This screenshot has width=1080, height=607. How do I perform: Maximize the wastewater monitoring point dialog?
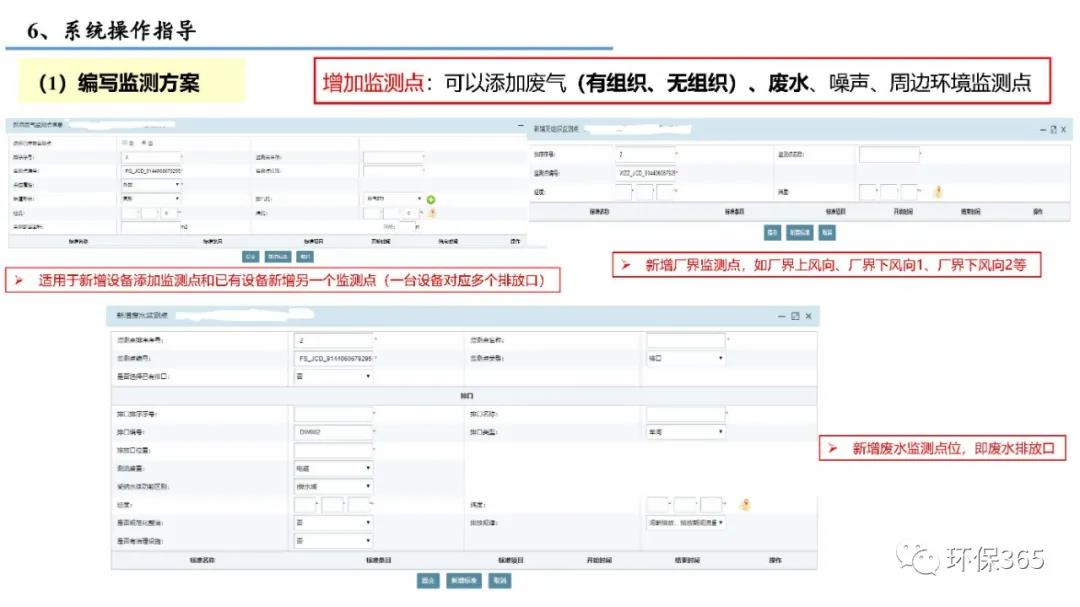[x=794, y=316]
